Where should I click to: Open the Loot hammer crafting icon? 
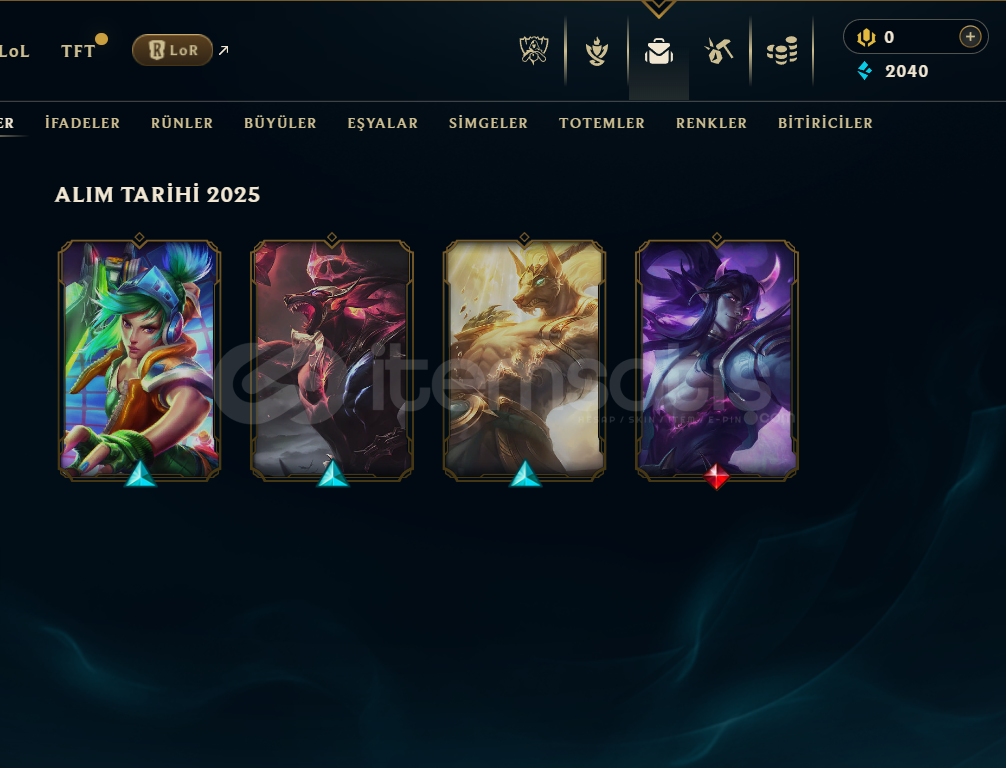click(719, 51)
